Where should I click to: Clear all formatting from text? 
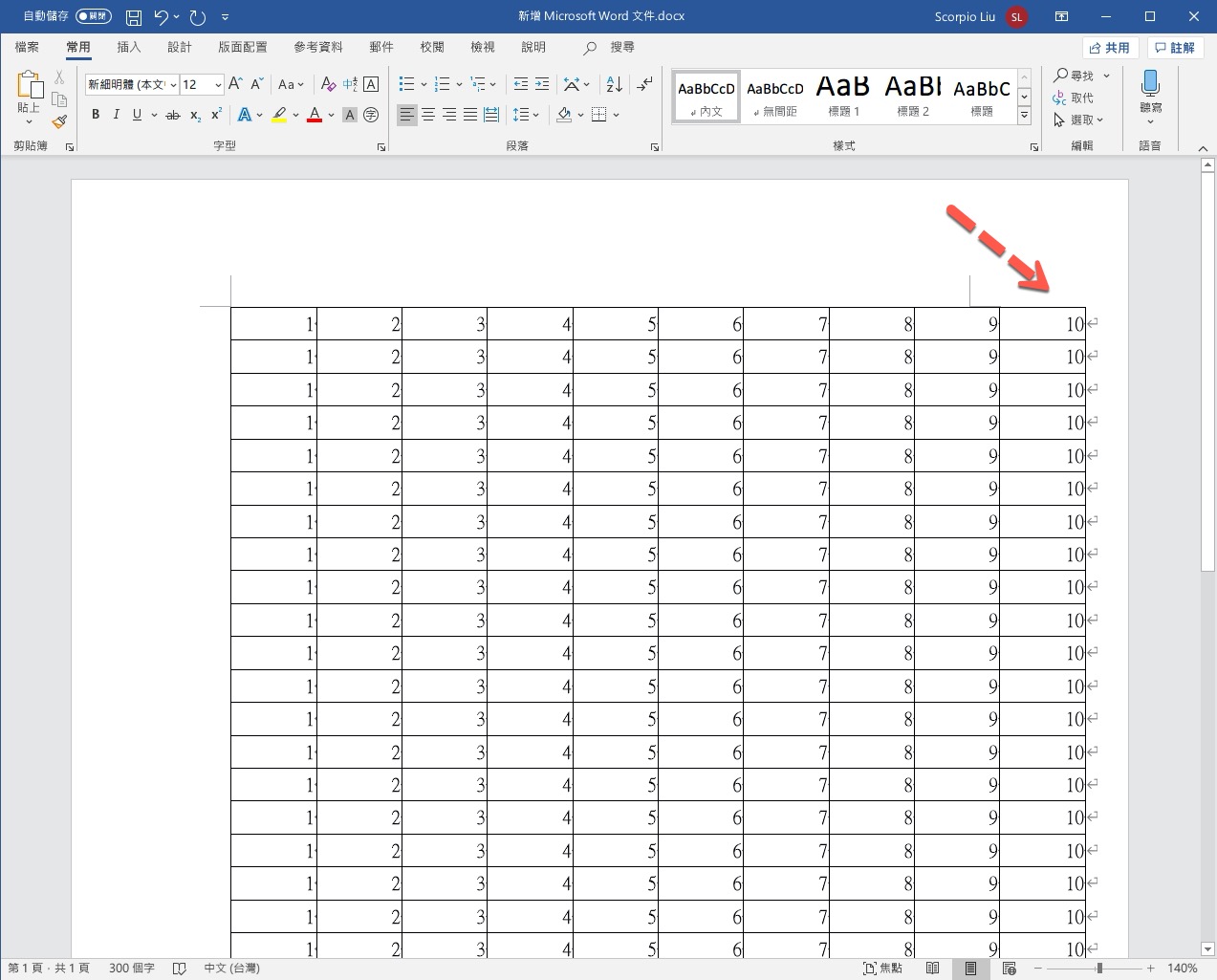click(328, 84)
